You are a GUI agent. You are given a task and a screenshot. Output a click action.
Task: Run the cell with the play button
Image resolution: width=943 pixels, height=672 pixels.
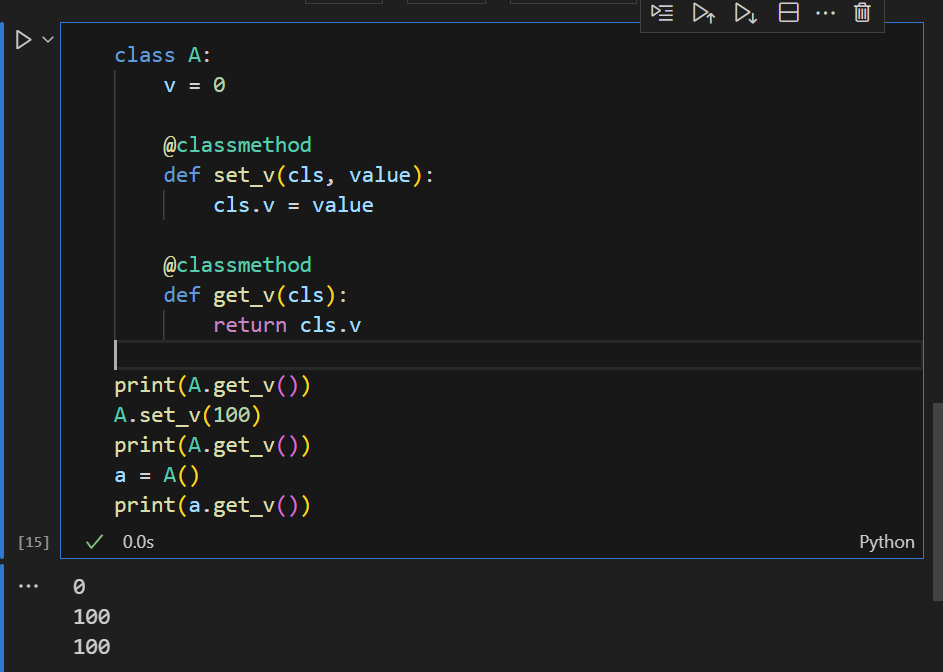(23, 40)
